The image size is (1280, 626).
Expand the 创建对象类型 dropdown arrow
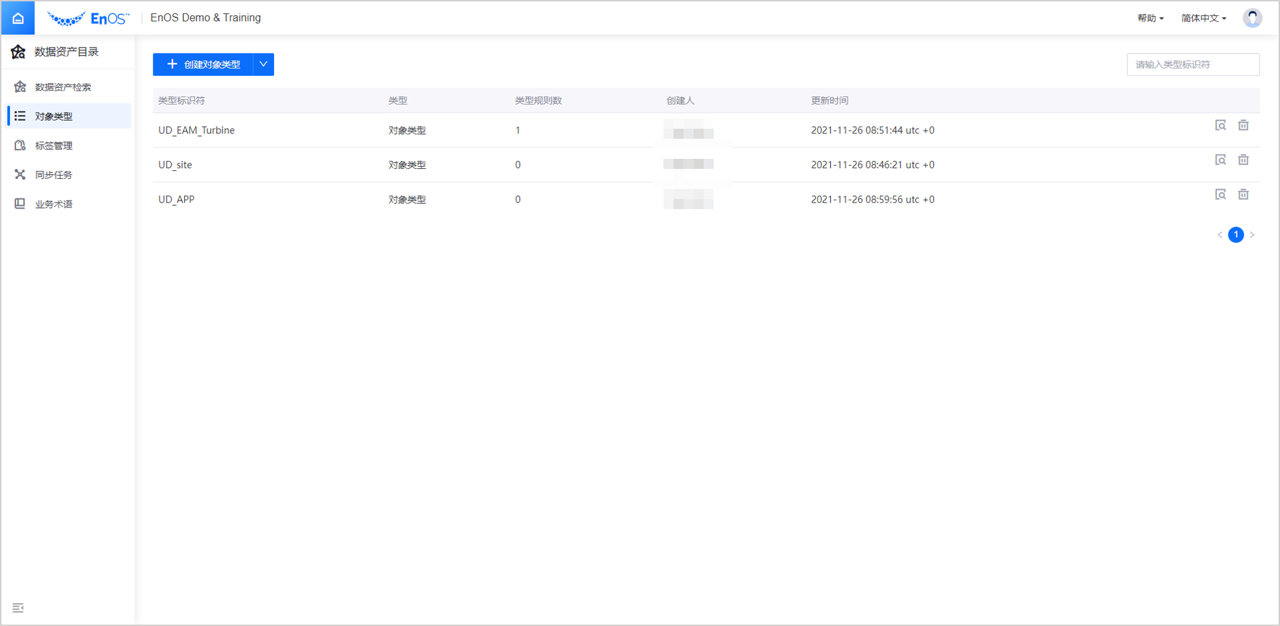(x=263, y=63)
